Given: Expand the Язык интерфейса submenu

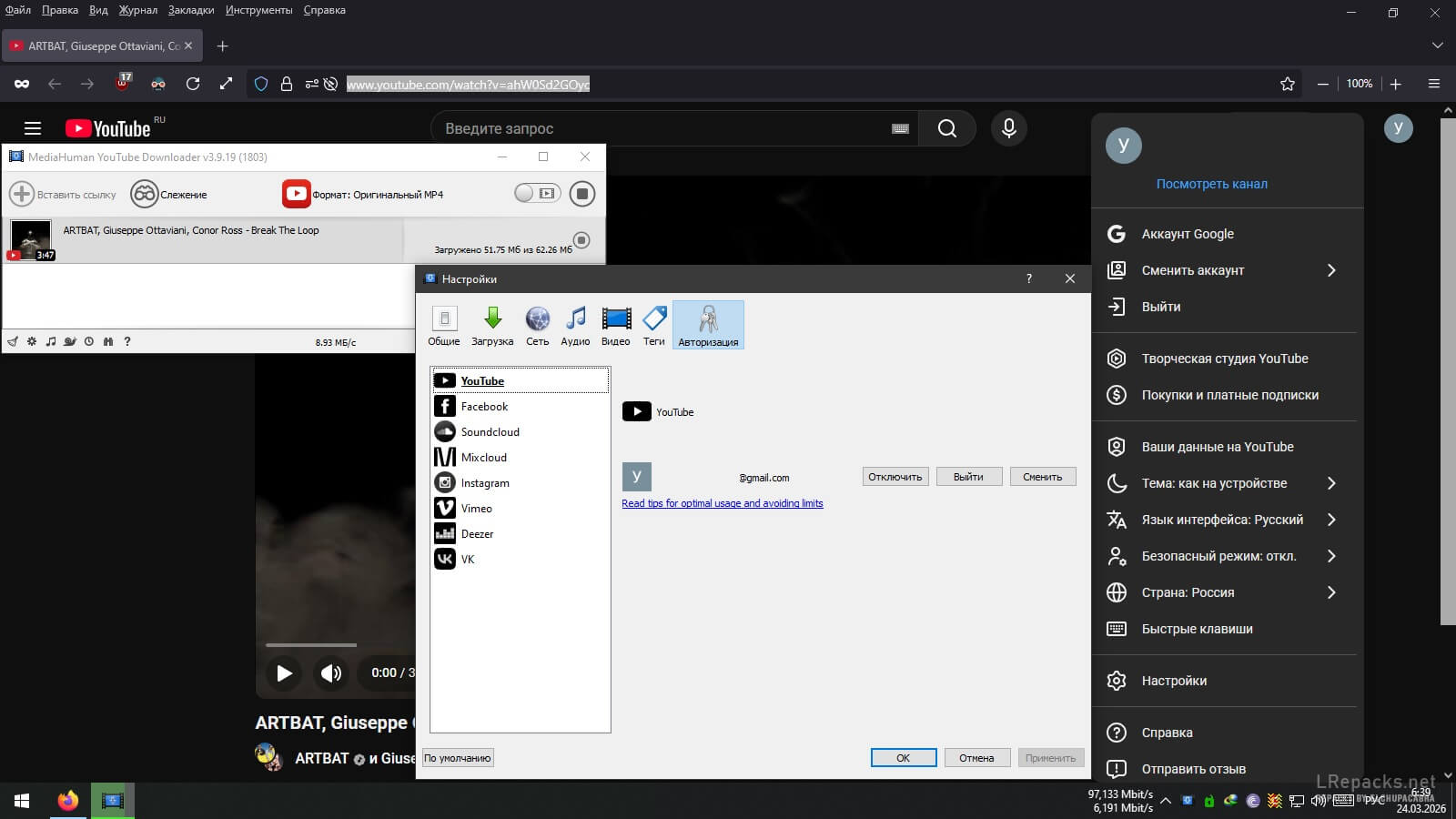Looking at the screenshot, I should tap(1331, 520).
